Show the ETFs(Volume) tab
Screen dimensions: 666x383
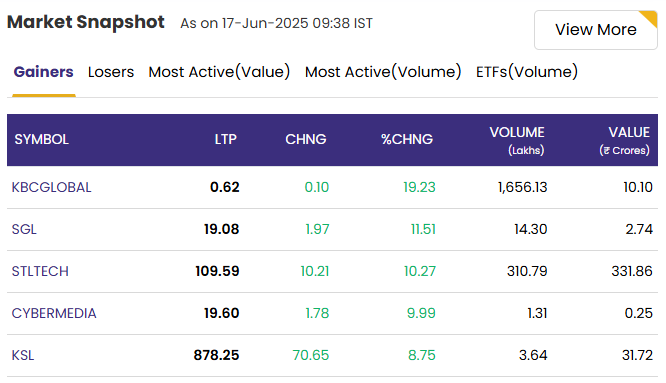tap(527, 72)
